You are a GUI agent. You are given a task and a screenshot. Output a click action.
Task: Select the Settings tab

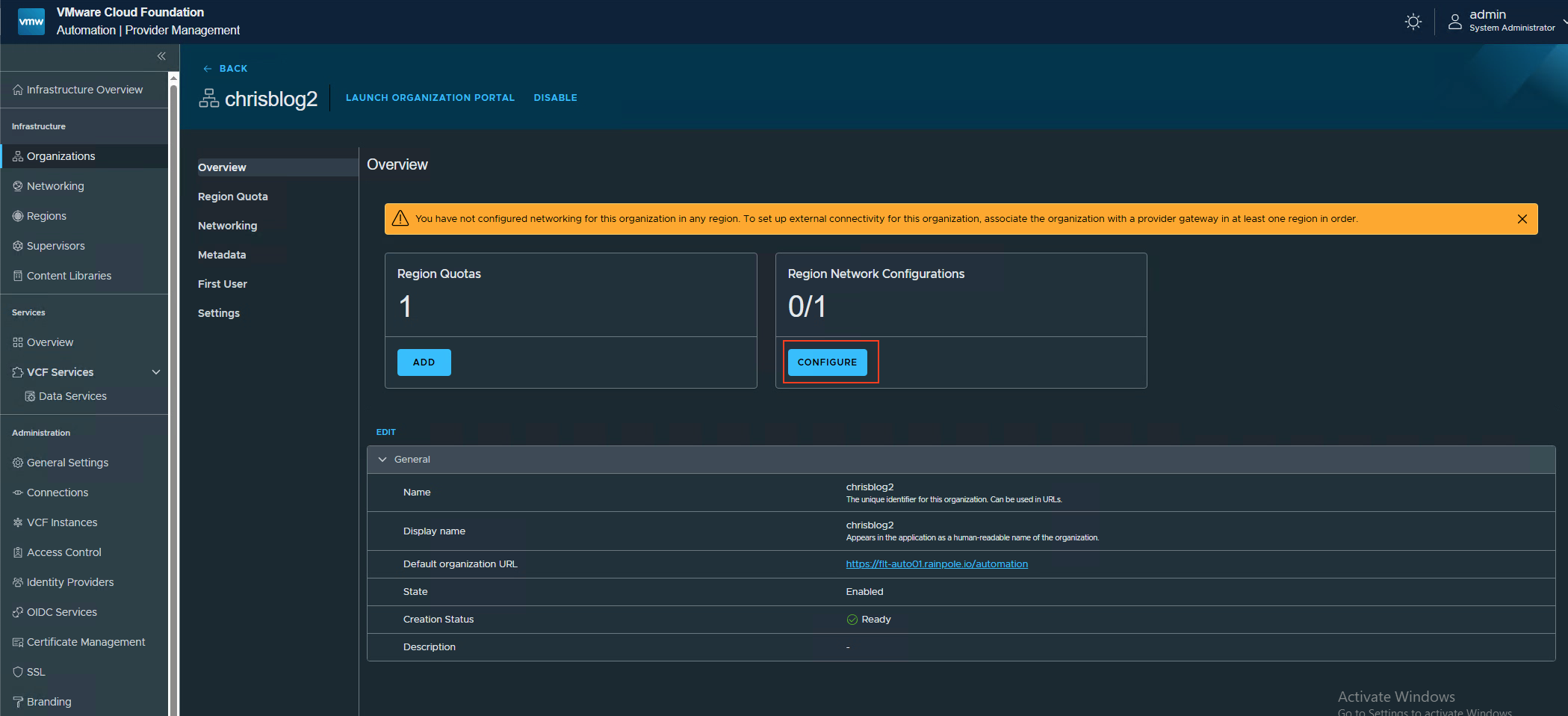pos(219,313)
